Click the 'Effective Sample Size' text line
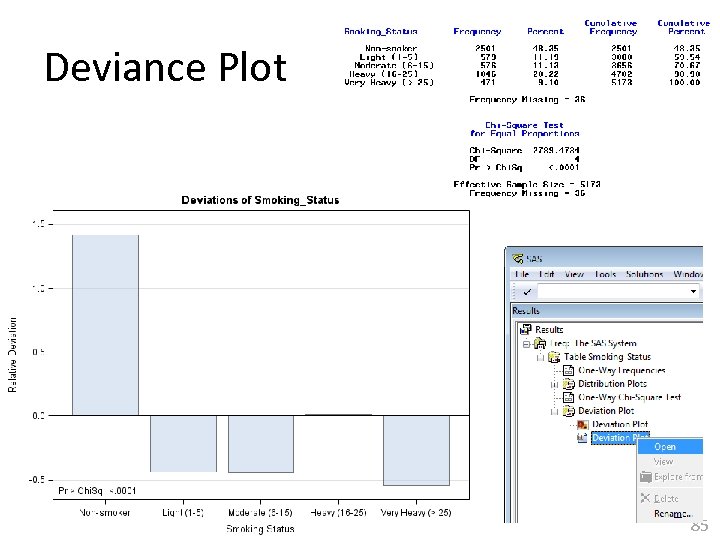 pos(527,184)
